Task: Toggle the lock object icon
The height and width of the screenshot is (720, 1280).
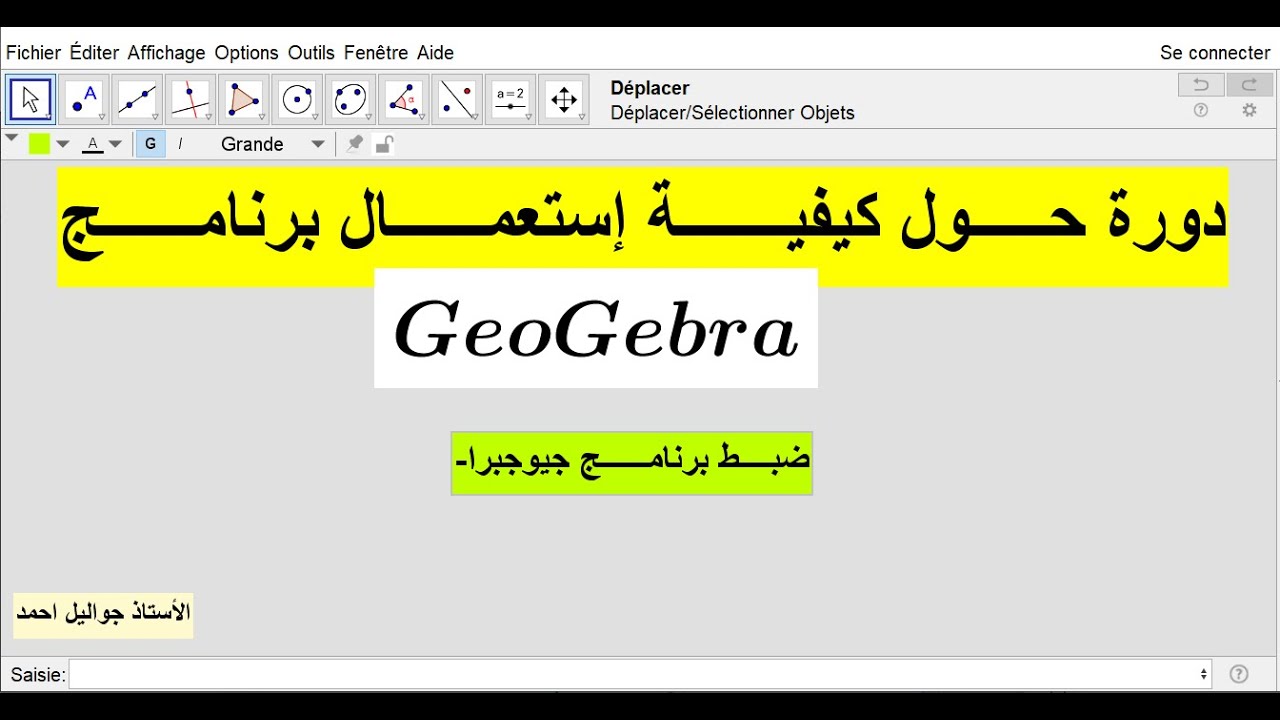Action: point(383,144)
